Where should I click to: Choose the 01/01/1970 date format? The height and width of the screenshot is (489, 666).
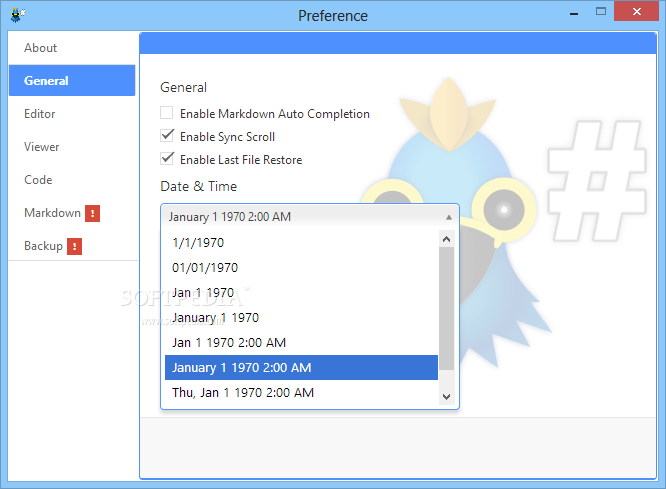click(301, 268)
